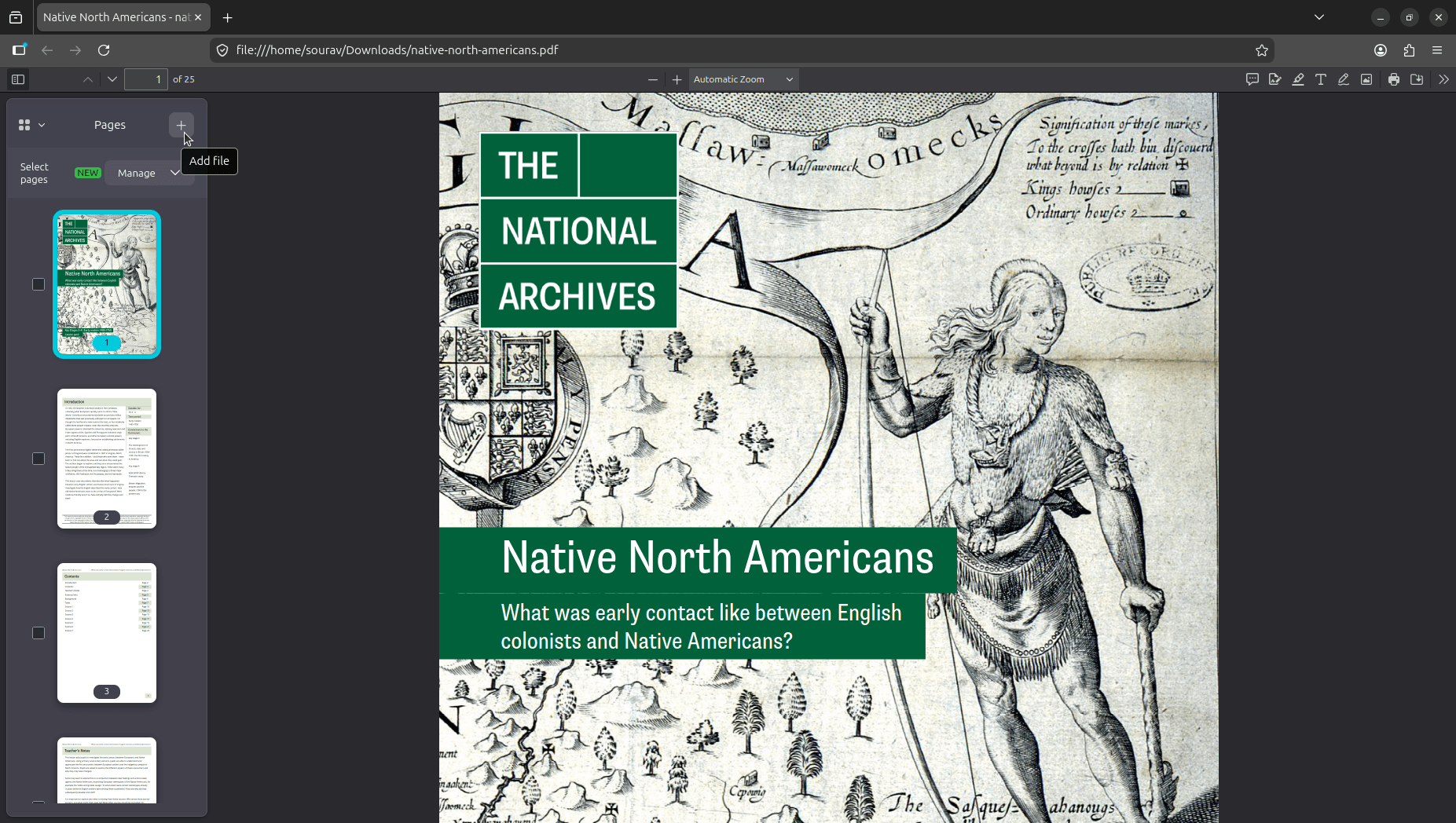
Task: Toggle the browser sidebar button
Action: [19, 50]
